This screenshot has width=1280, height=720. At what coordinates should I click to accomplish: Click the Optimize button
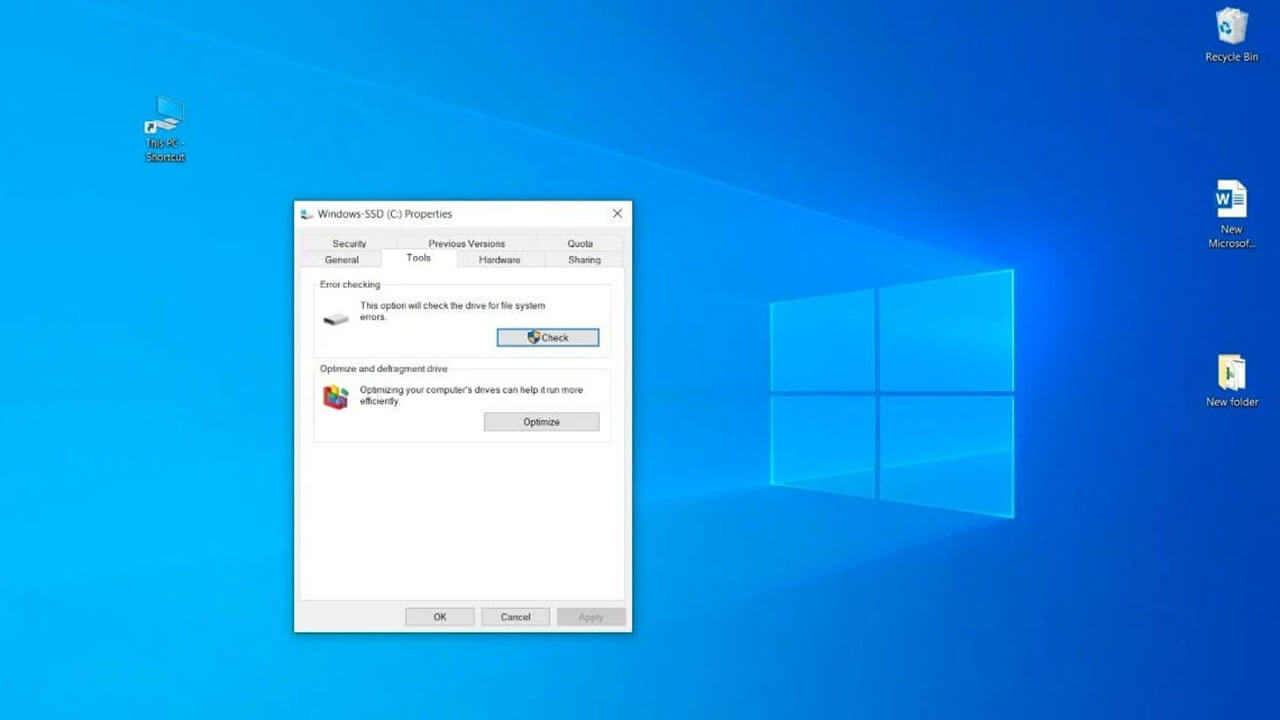coord(541,422)
